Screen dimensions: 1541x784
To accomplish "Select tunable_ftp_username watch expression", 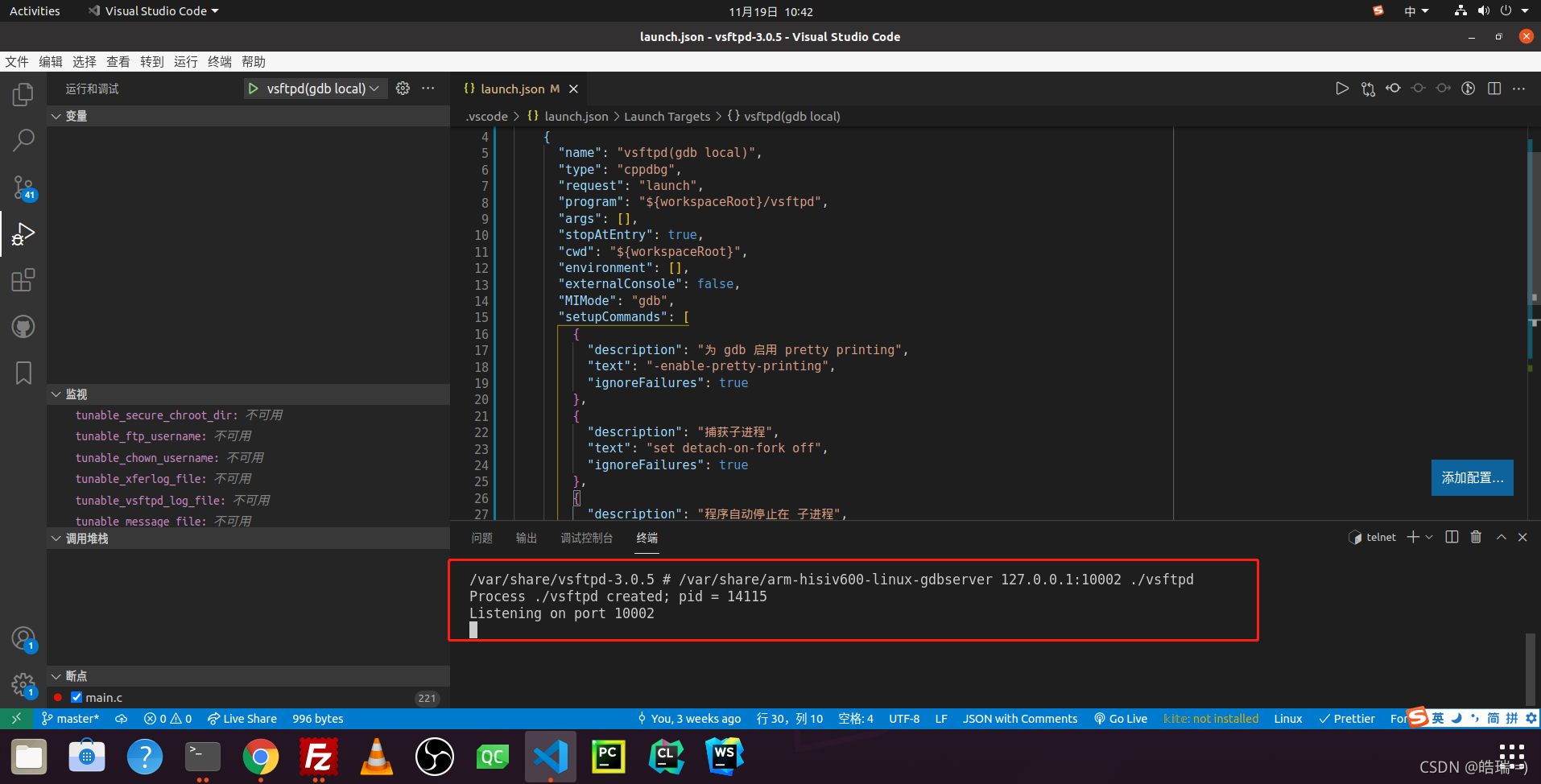I will [248, 436].
